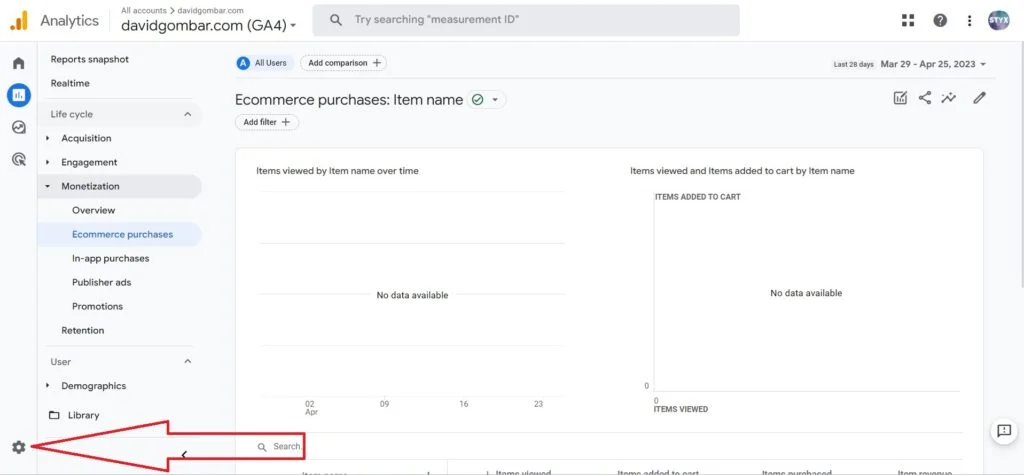Select In-app purchases report
The image size is (1024, 475).
tap(110, 258)
